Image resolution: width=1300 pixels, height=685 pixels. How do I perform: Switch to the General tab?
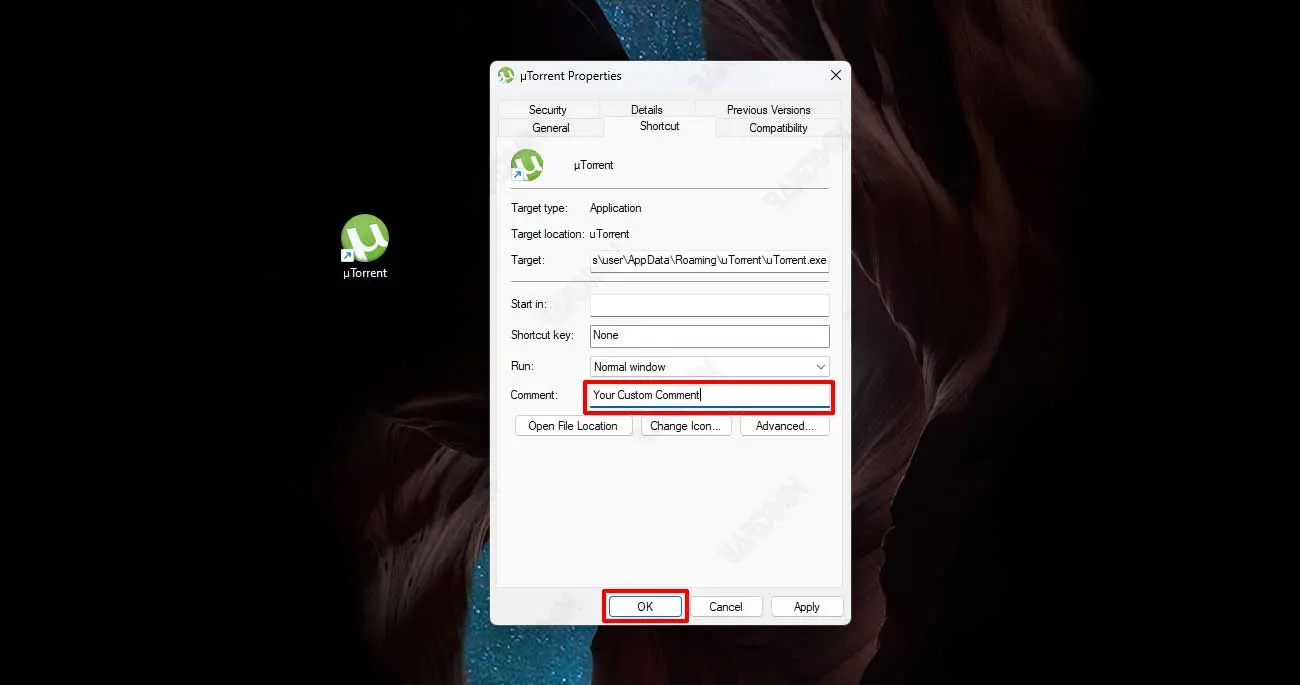[550, 128]
